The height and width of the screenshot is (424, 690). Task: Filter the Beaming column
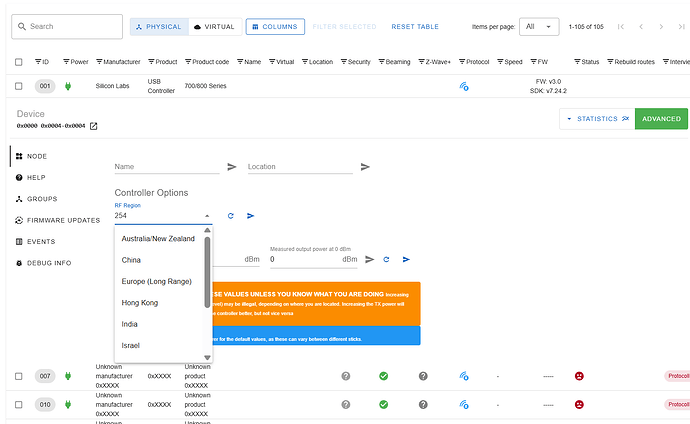pos(382,62)
